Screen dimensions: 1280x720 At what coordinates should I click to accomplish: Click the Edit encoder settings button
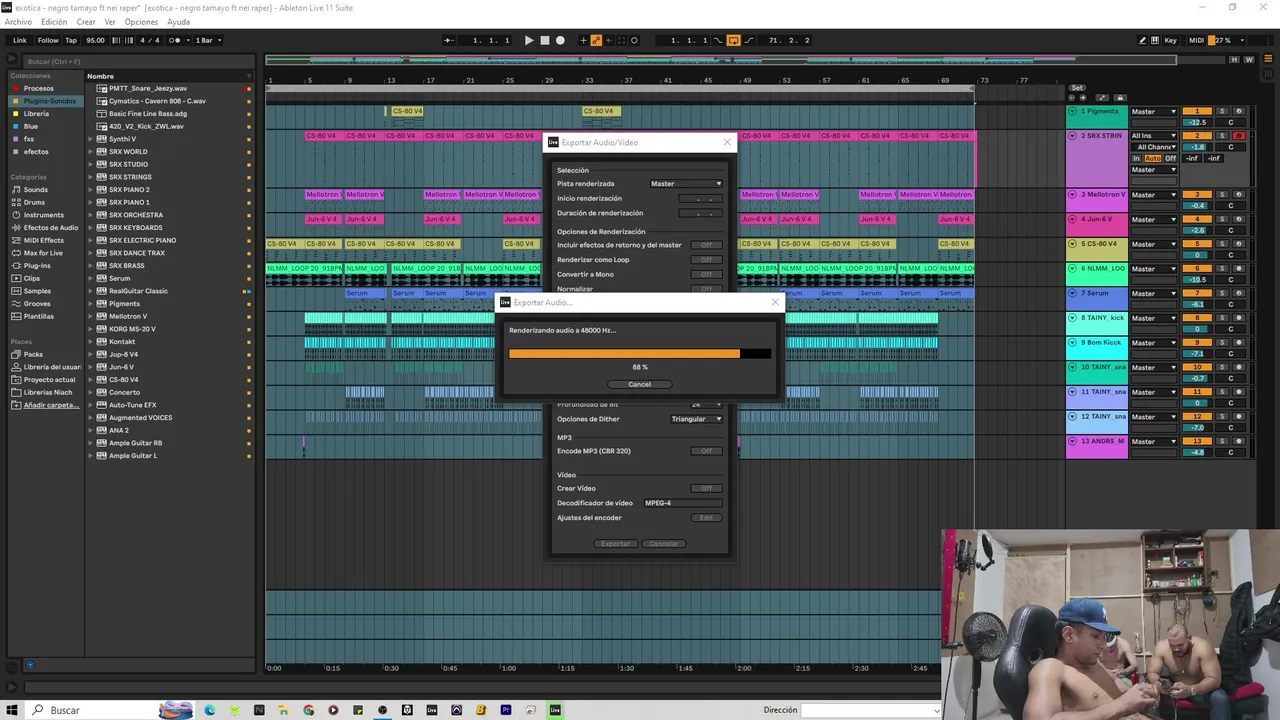[706, 518]
